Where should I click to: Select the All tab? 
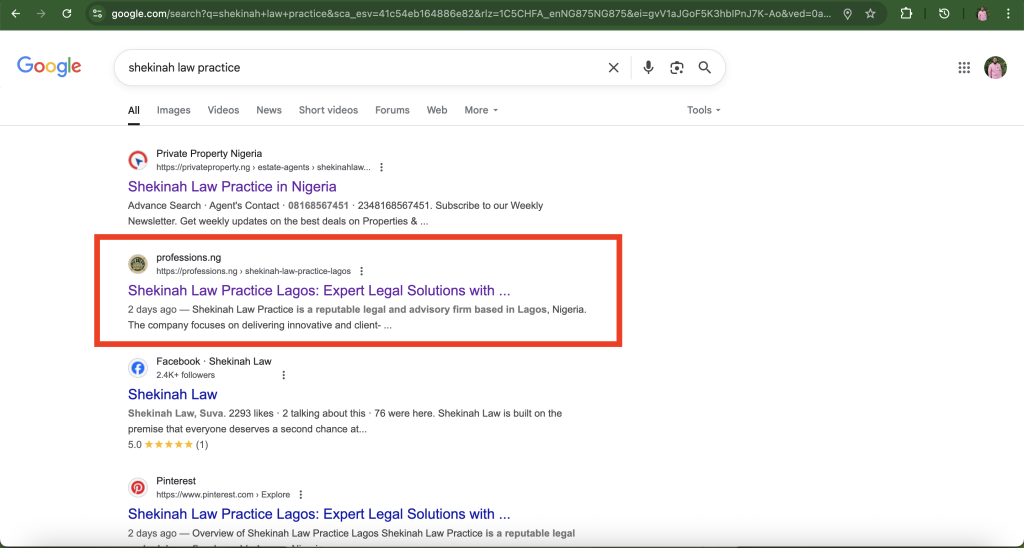(134, 110)
